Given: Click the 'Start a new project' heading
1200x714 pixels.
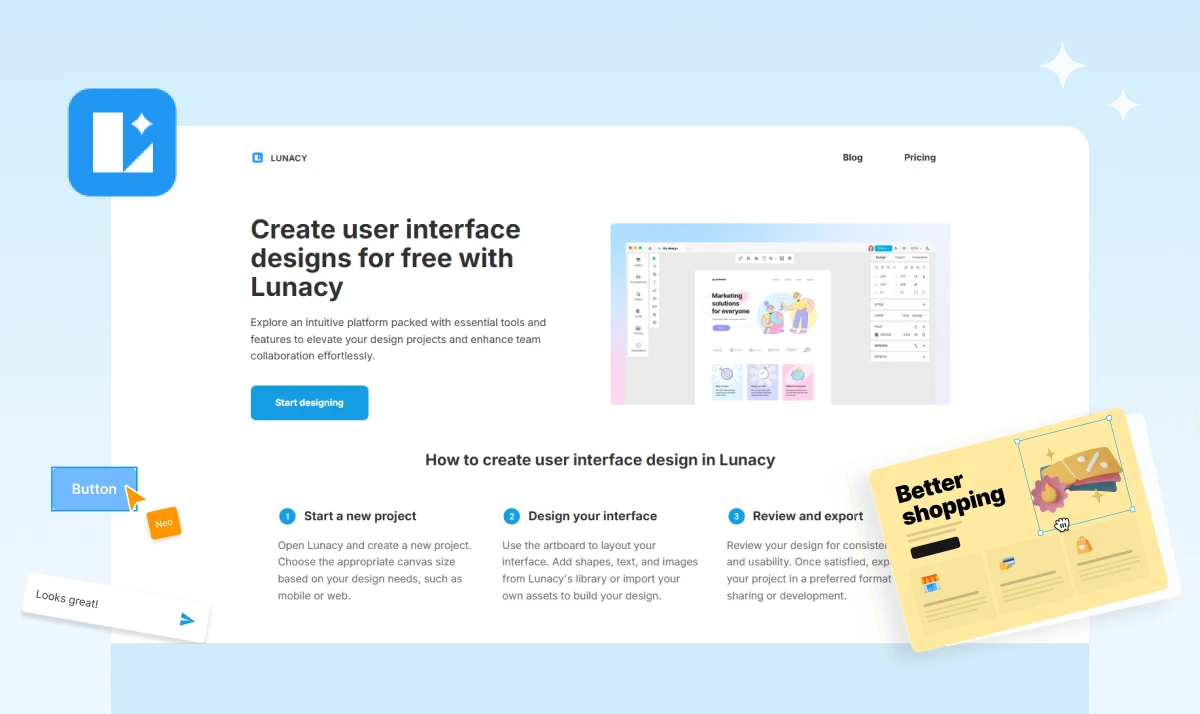Looking at the screenshot, I should 360,516.
